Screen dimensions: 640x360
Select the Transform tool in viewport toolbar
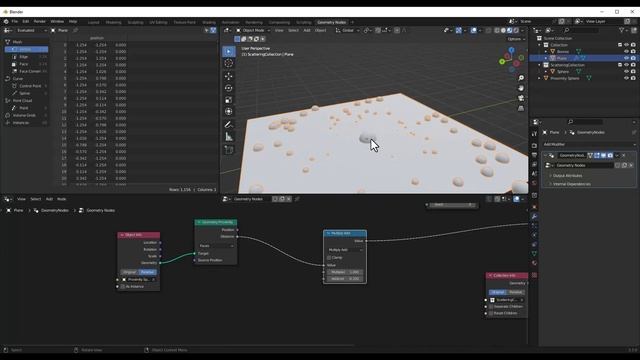229,111
